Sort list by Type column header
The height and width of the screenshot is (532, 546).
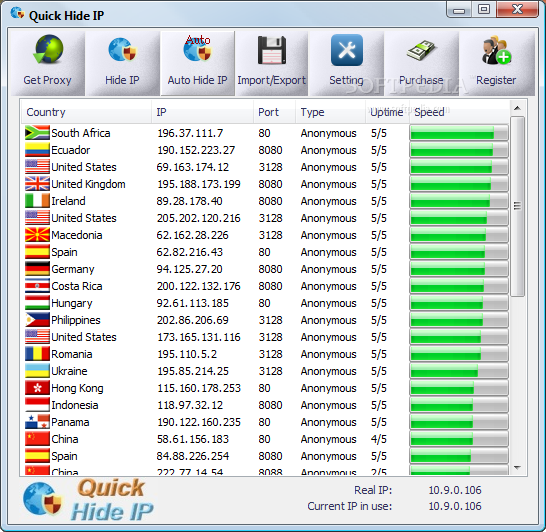click(x=330, y=112)
